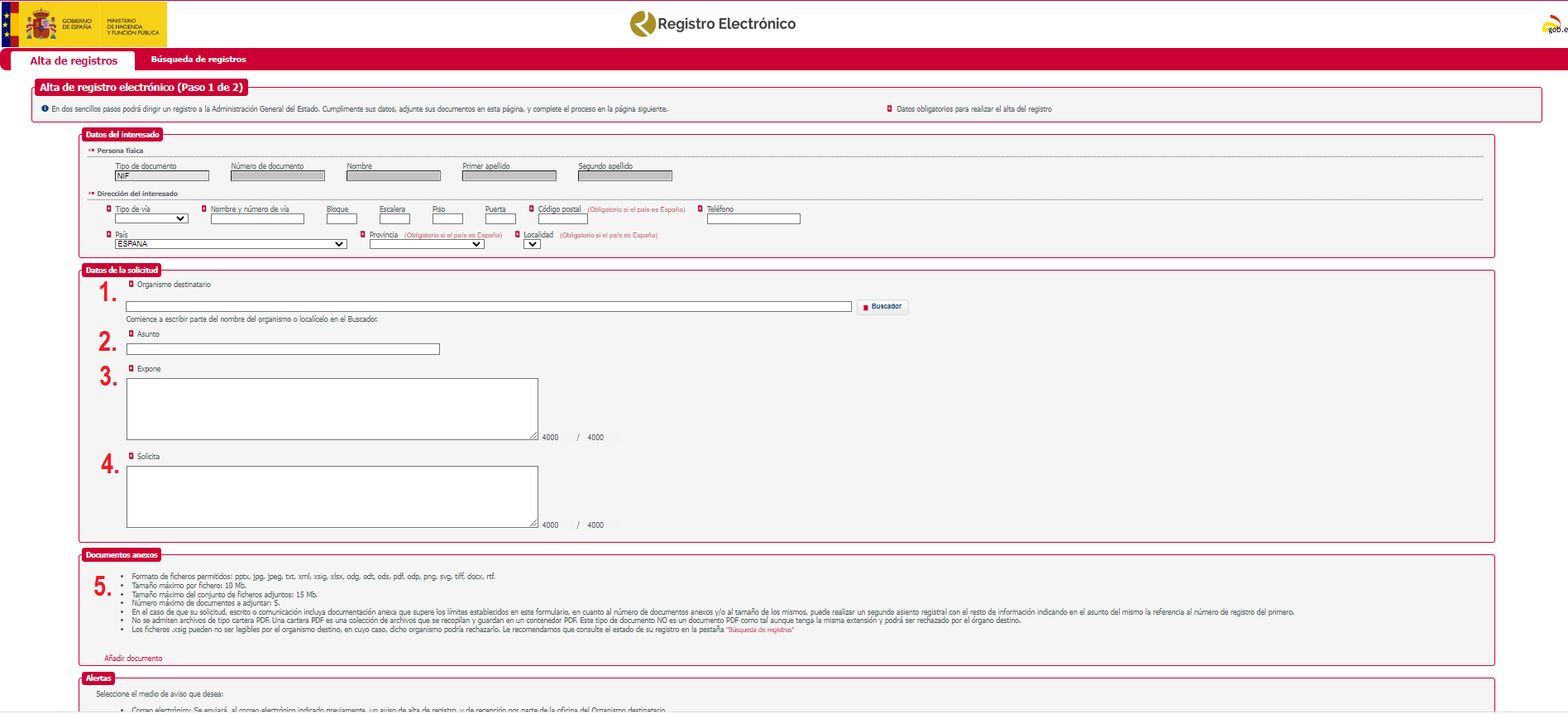Open the País dropdown showing ESPAÑA
Image resolution: width=1568 pixels, height=714 pixels.
(x=231, y=244)
